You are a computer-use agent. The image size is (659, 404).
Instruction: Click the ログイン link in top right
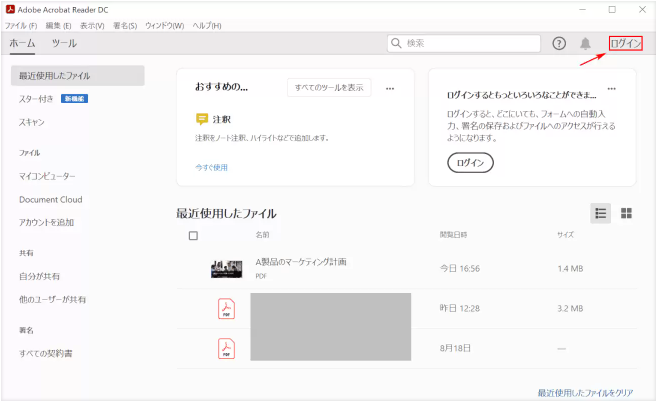(625, 43)
